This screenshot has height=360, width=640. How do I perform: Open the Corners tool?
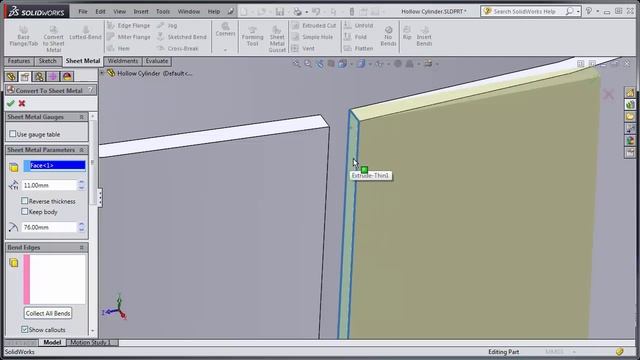(225, 29)
